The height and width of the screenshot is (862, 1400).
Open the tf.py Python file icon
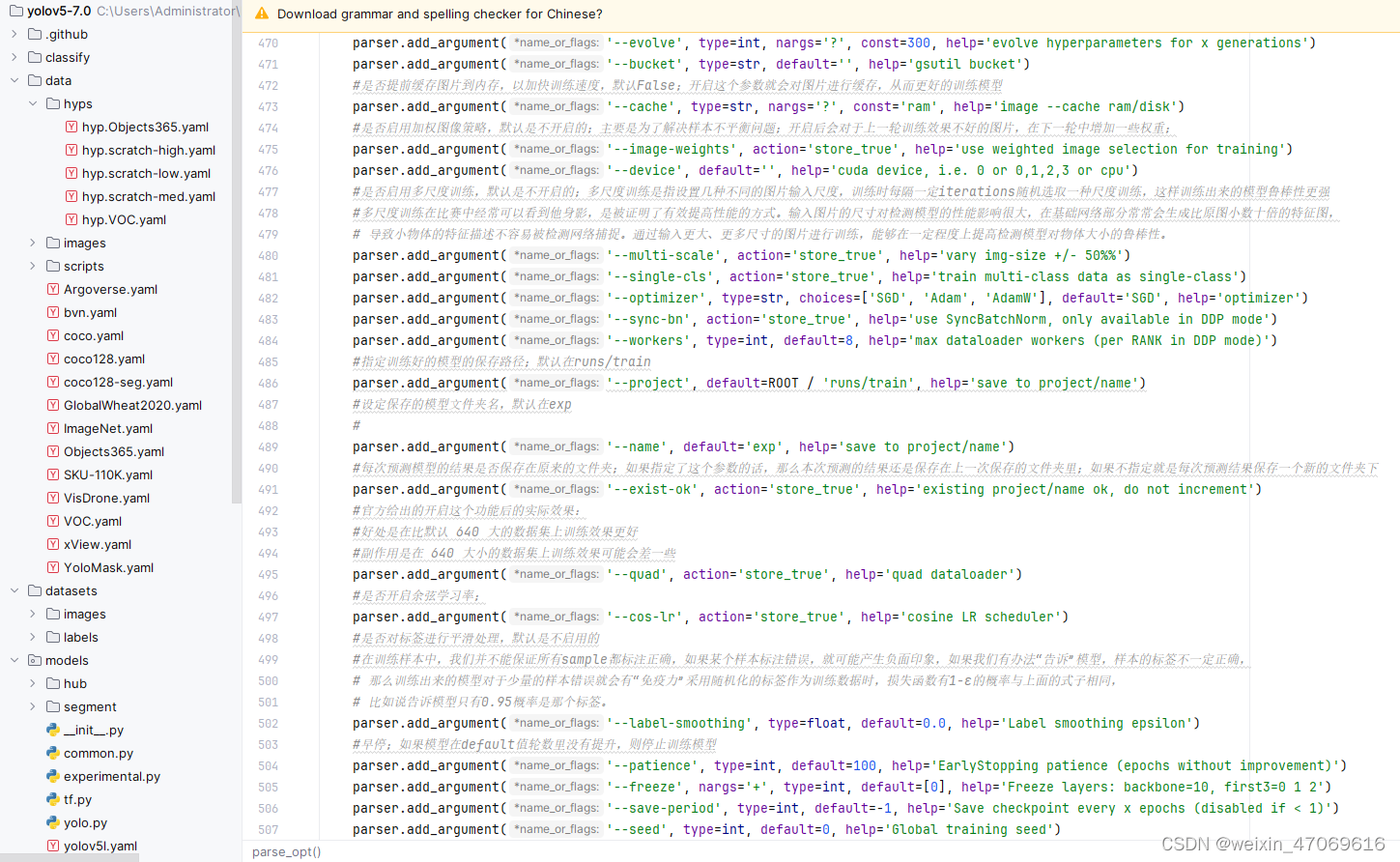tap(54, 799)
